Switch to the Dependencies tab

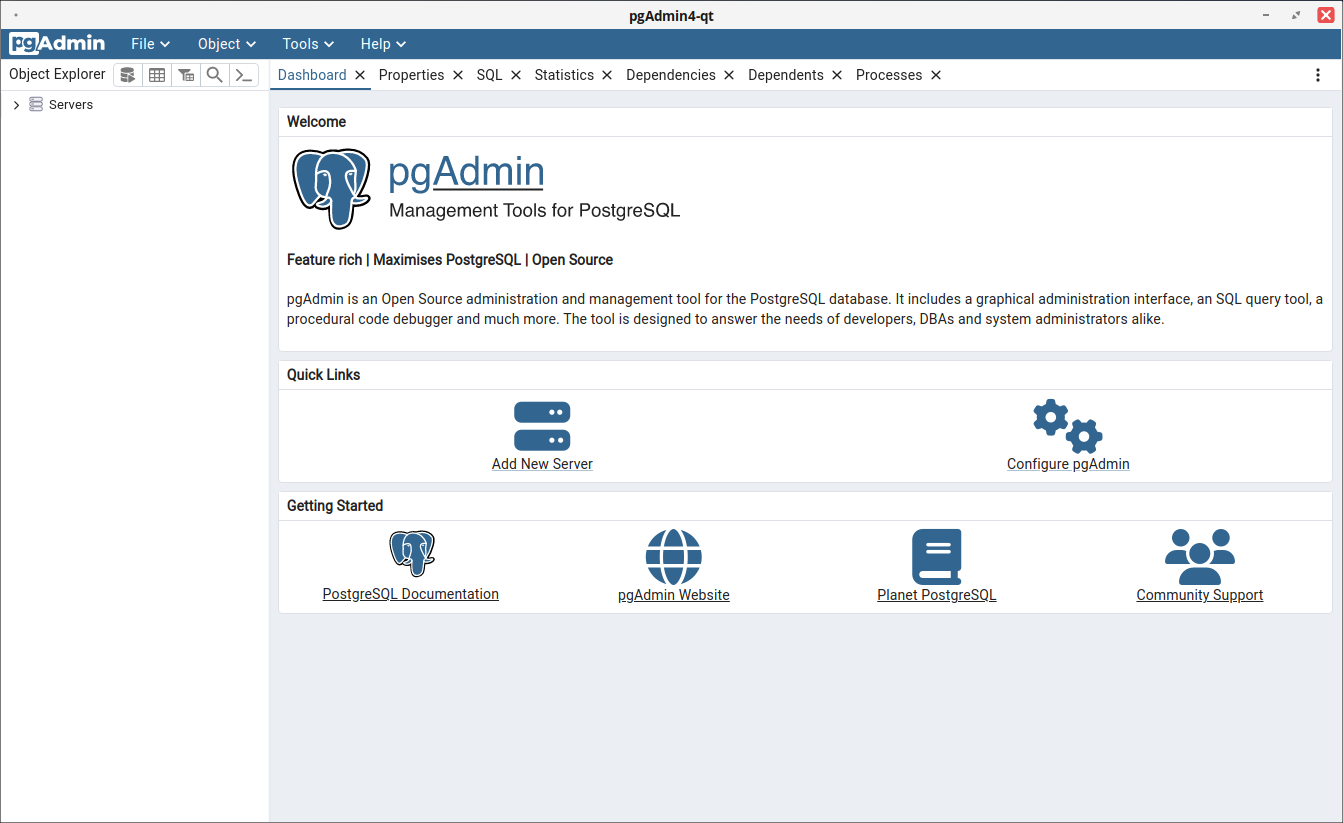pos(671,75)
